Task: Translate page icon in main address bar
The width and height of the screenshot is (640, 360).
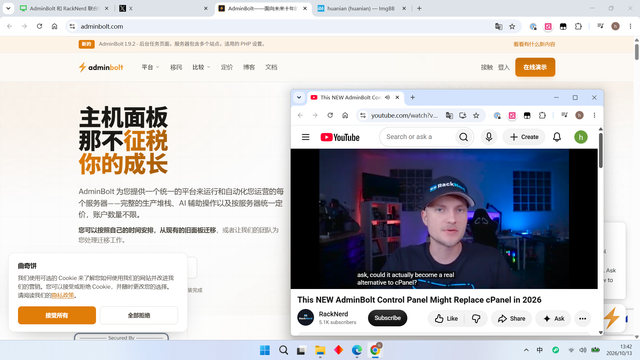Action: click(498, 27)
